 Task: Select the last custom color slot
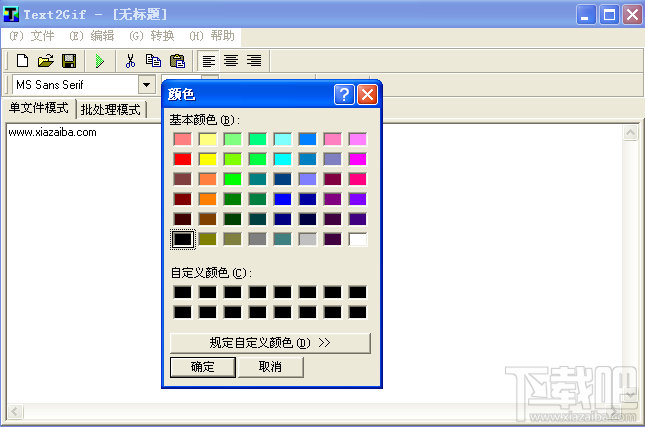click(x=357, y=312)
